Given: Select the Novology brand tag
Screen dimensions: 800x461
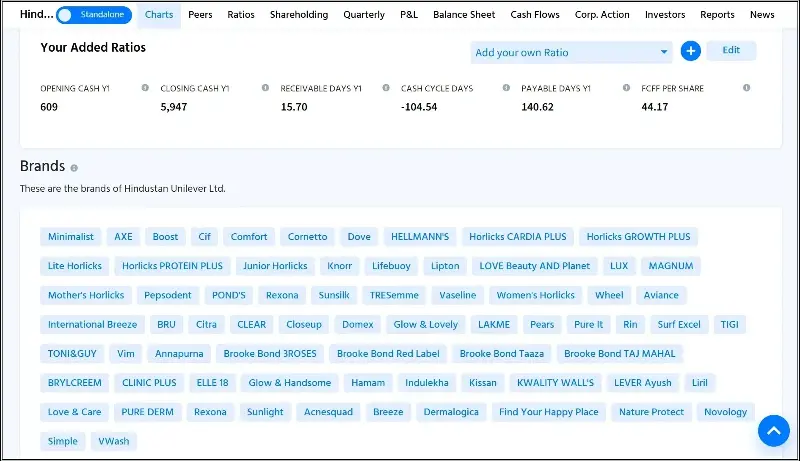Looking at the screenshot, I should pyautogui.click(x=725, y=412).
